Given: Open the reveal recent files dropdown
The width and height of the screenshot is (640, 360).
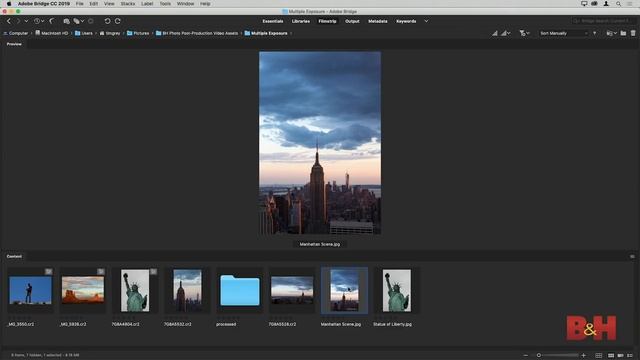Looking at the screenshot, I should (x=39, y=21).
